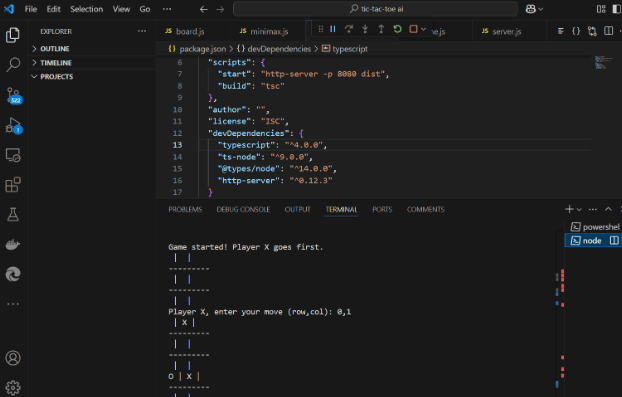The image size is (622, 397).
Task: Open the Docker view
Action: pyautogui.click(x=13, y=244)
